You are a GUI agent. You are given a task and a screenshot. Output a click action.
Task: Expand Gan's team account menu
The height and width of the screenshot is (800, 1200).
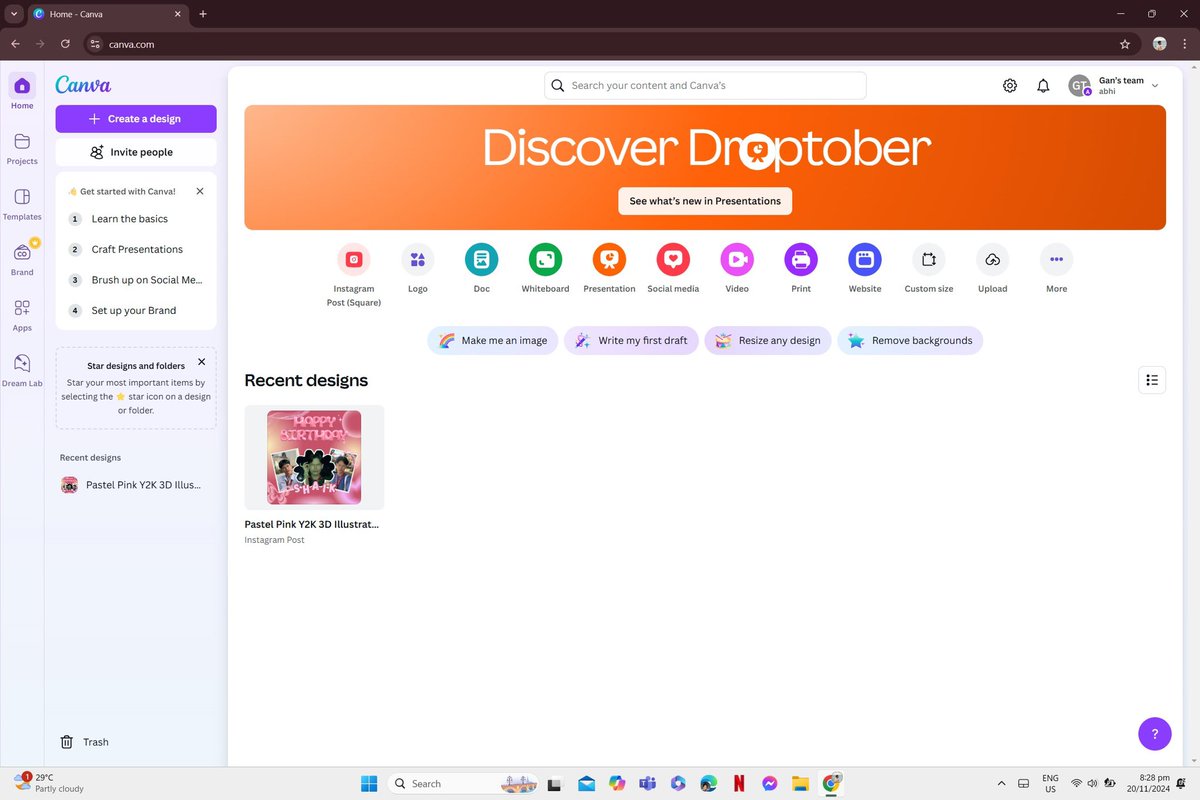(x=1114, y=86)
